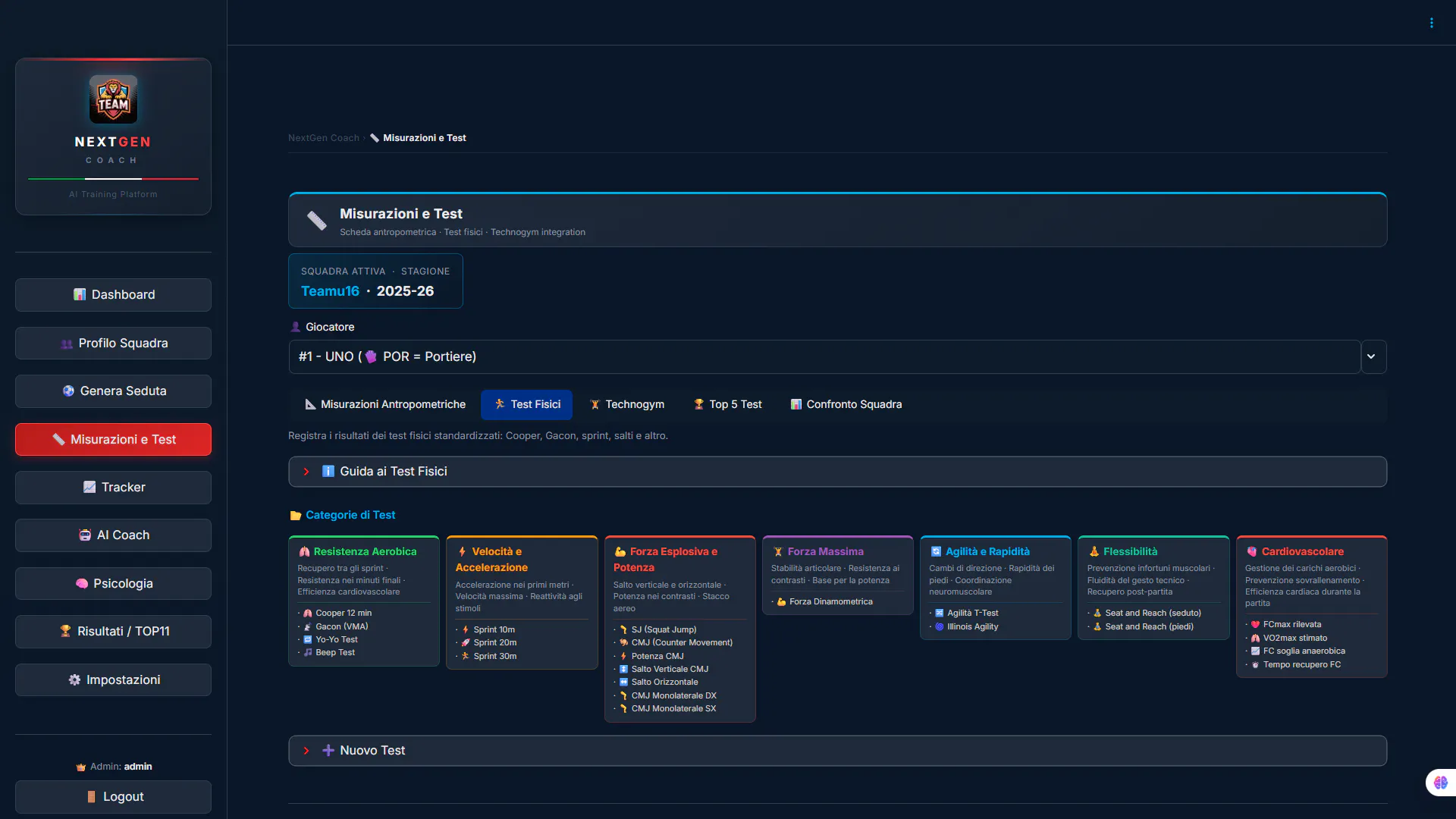Expand the Nuovo Test panel
Viewport: 1456px width, 819px height.
(837, 751)
